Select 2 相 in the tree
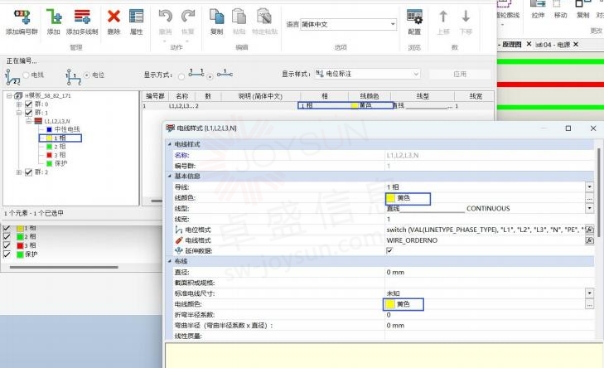Screen dimensions: 605x369 click(59, 147)
